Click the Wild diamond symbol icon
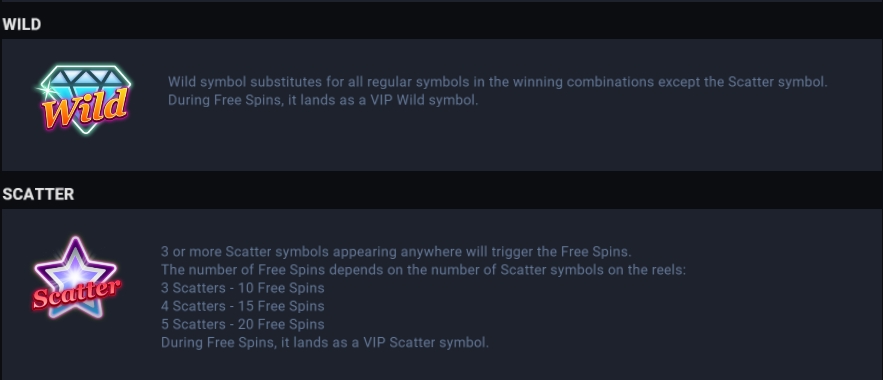 coord(84,100)
